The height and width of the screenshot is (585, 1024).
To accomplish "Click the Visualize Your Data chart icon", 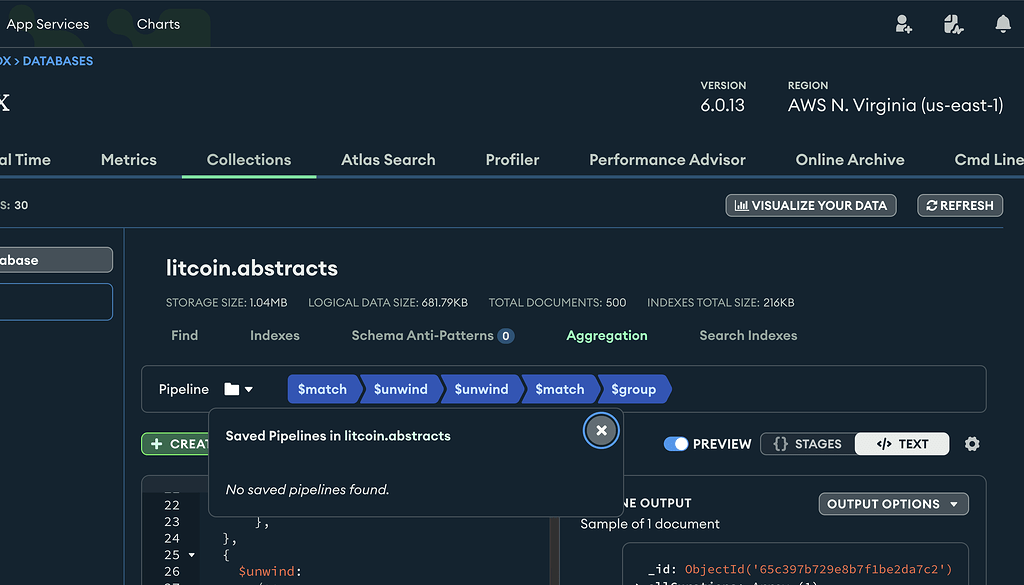I will coord(741,205).
